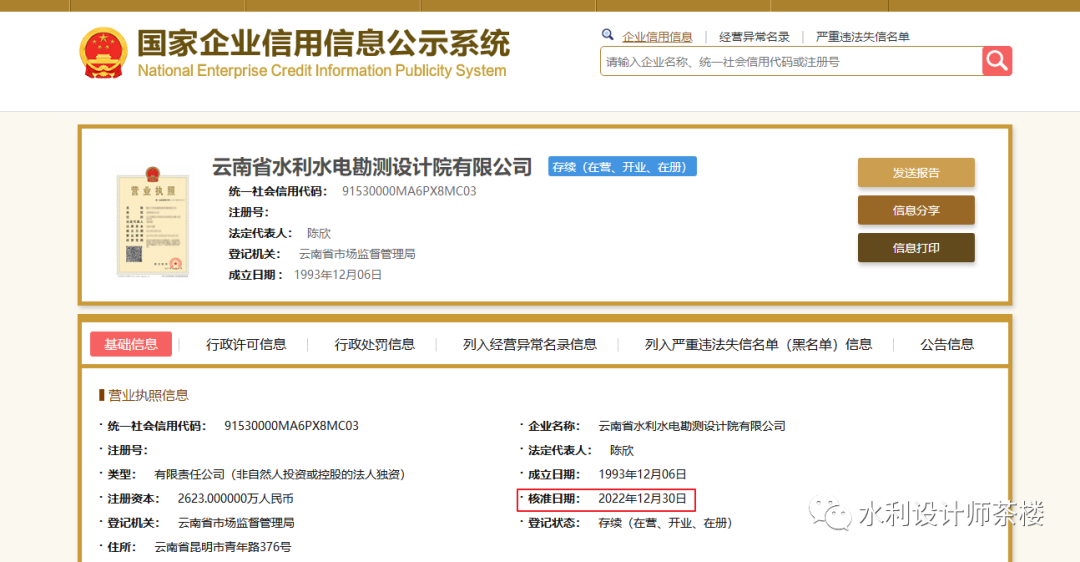Select the 企业信用信息 search category
Viewport: 1080px width, 562px height.
click(x=657, y=37)
